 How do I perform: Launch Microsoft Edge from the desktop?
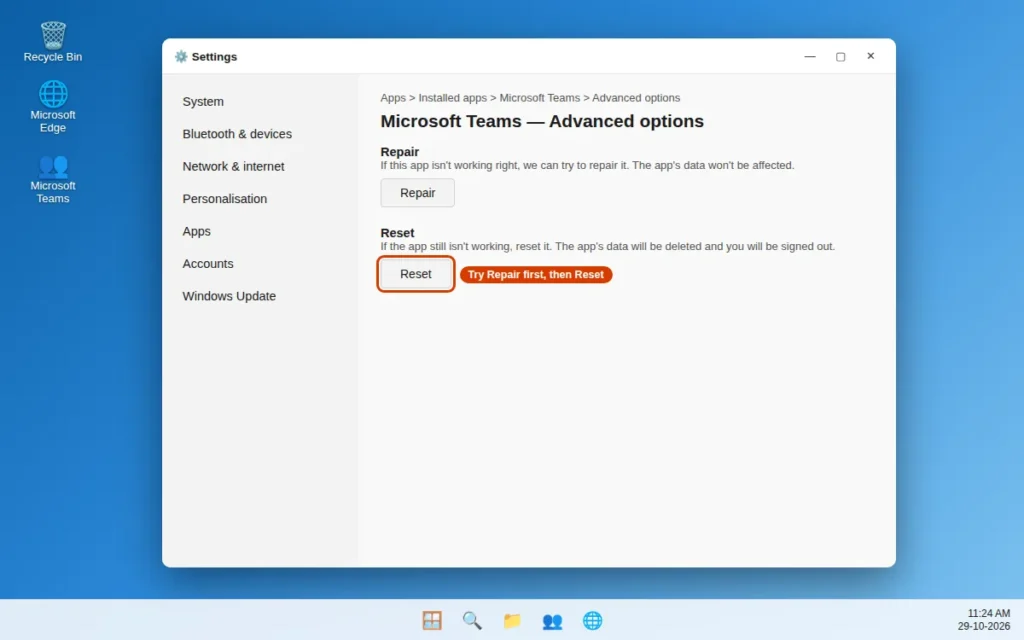[53, 106]
